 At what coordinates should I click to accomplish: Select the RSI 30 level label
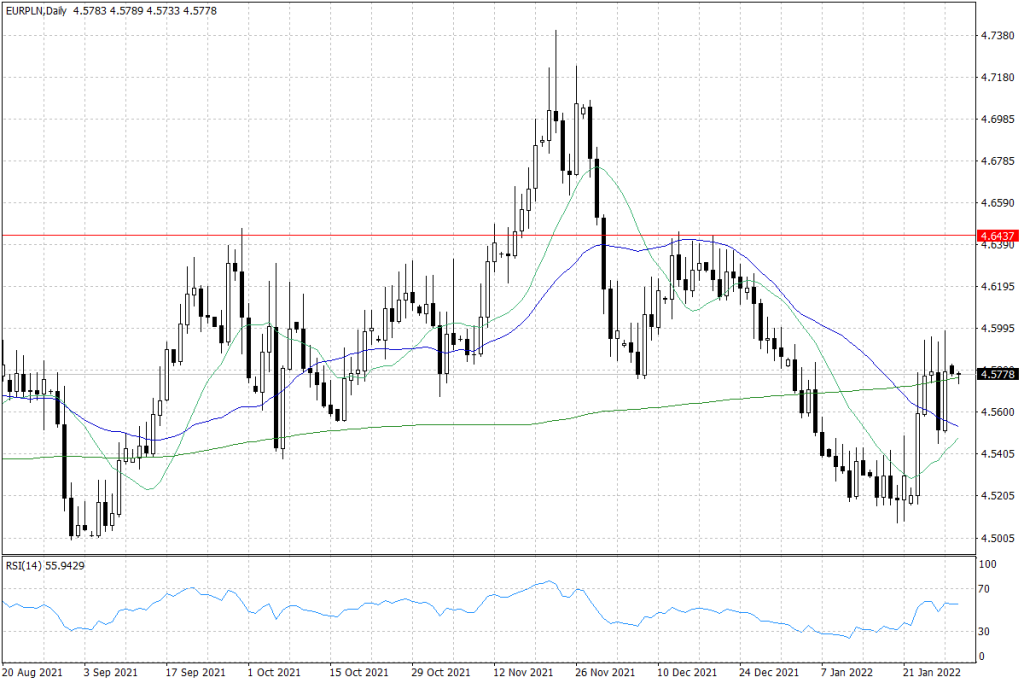tap(984, 631)
